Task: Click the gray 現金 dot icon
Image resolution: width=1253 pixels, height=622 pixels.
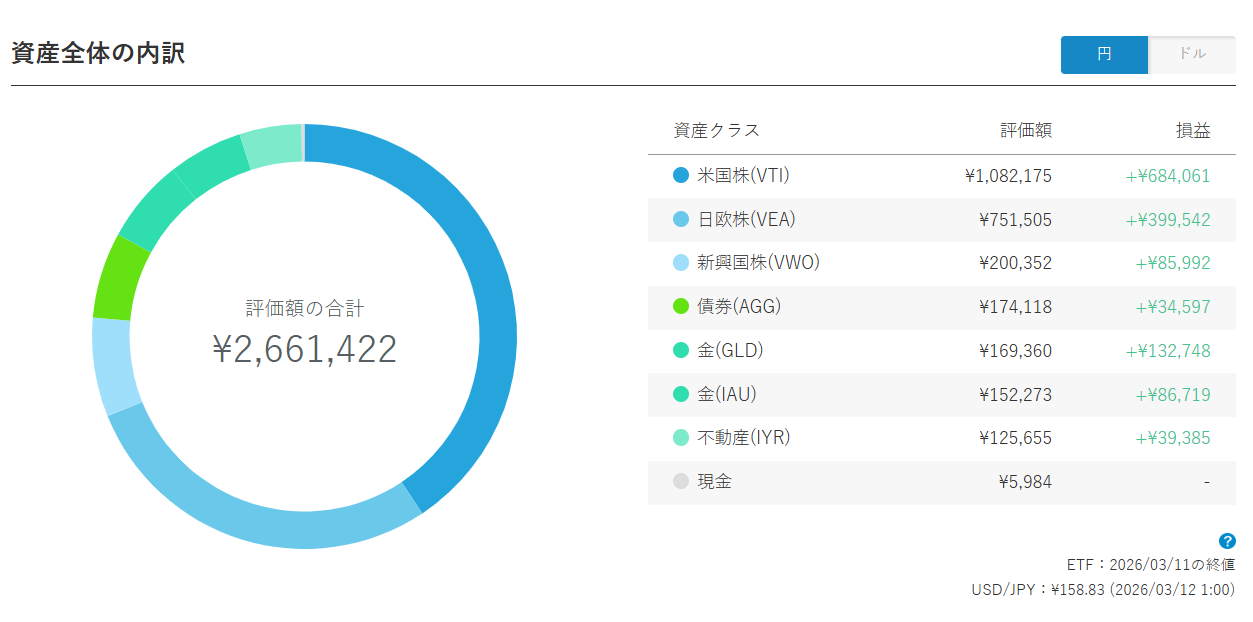Action: [682, 481]
